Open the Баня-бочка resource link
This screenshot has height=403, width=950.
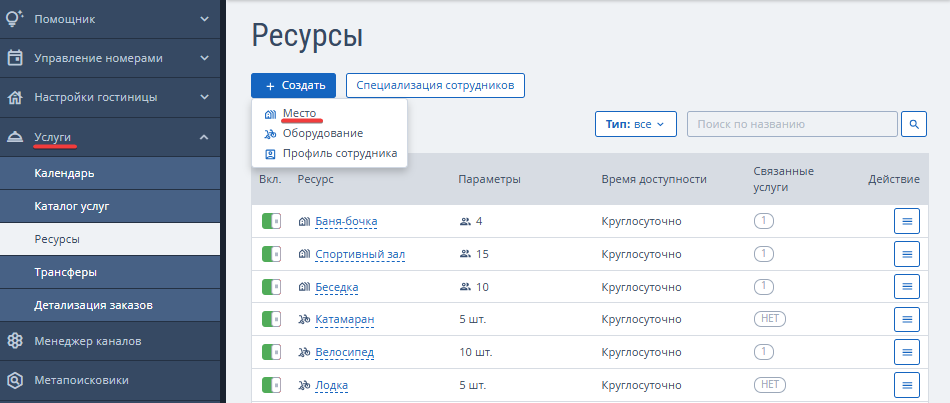point(346,221)
